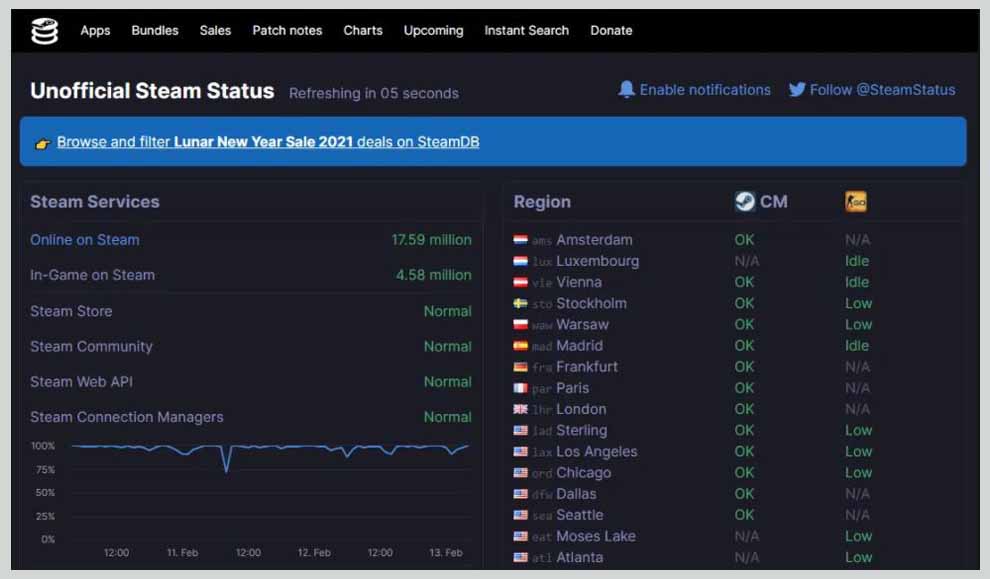Open the Apps menu item
This screenshot has width=990, height=579.
[x=95, y=30]
